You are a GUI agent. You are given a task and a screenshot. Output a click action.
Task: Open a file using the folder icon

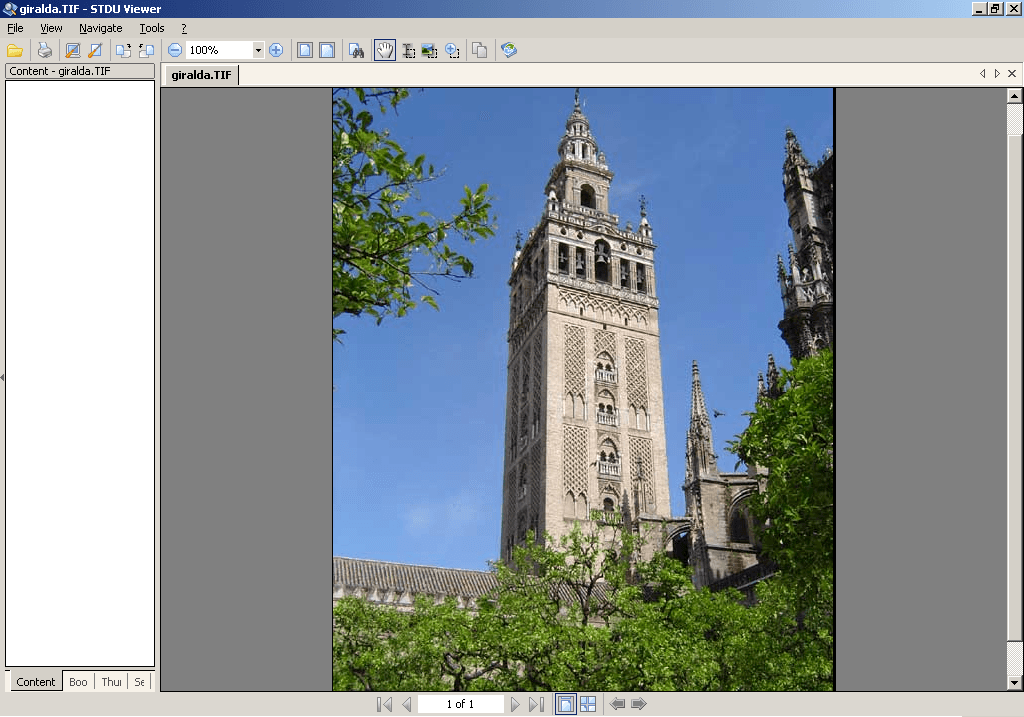pos(15,50)
